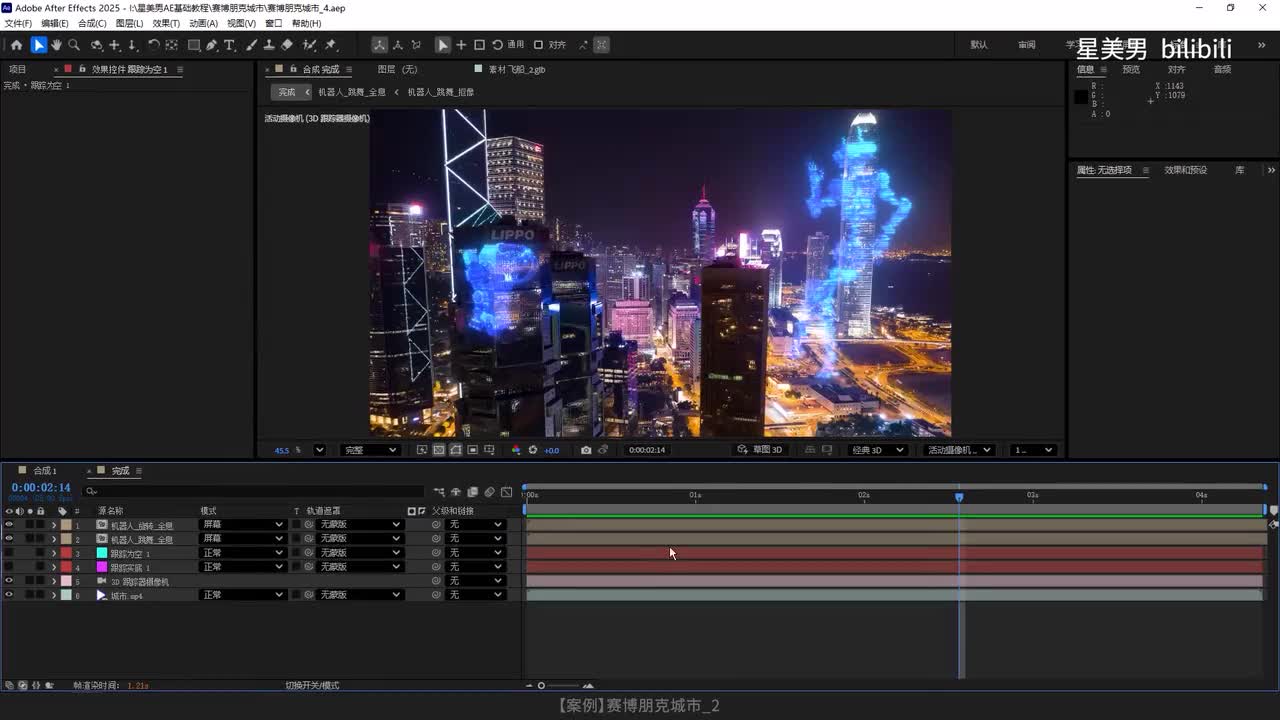This screenshot has height=720, width=1280.
Task: Select the Orbit camera tool
Action: 96,45
